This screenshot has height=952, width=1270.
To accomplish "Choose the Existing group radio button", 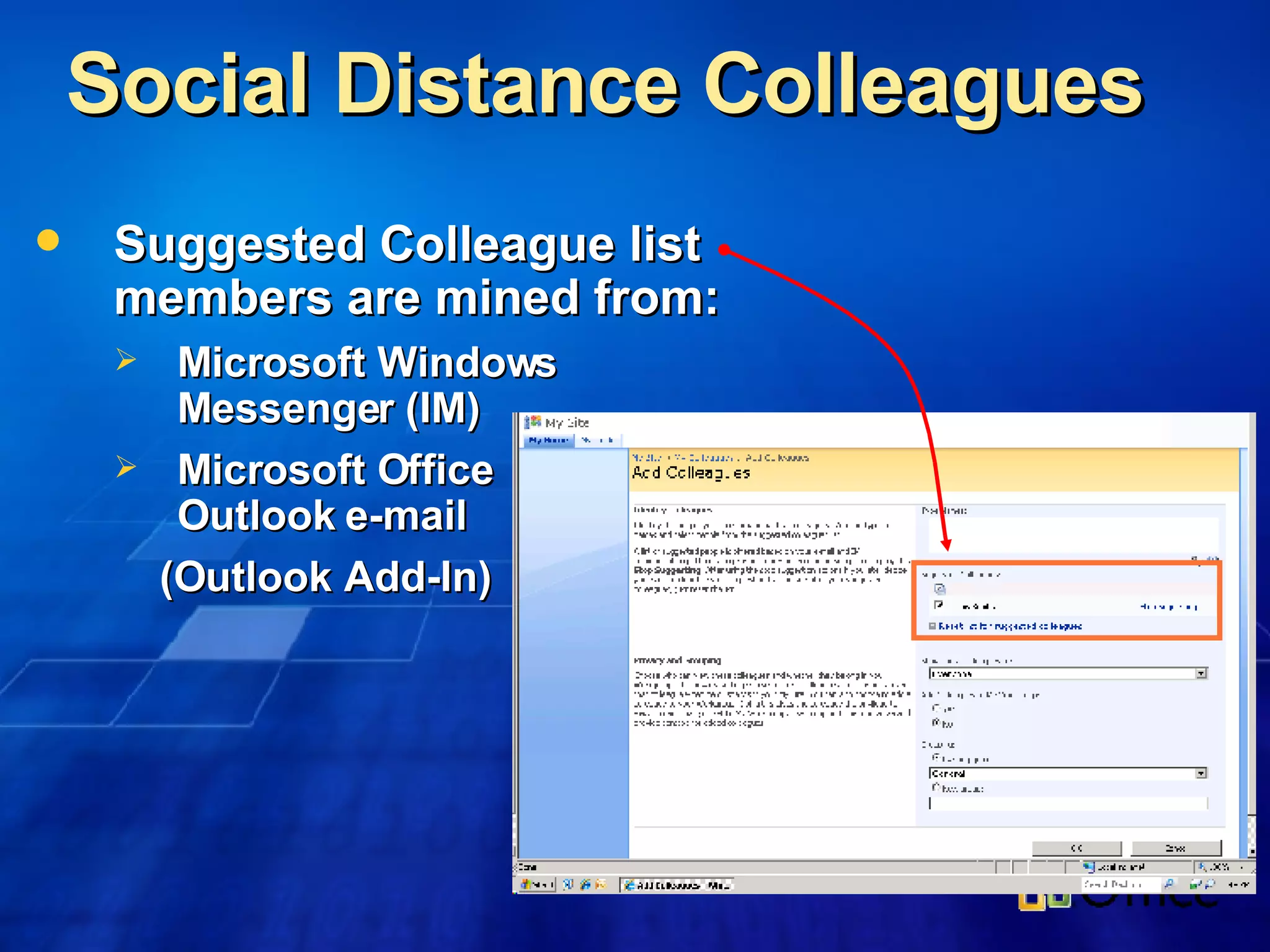I will point(936,758).
